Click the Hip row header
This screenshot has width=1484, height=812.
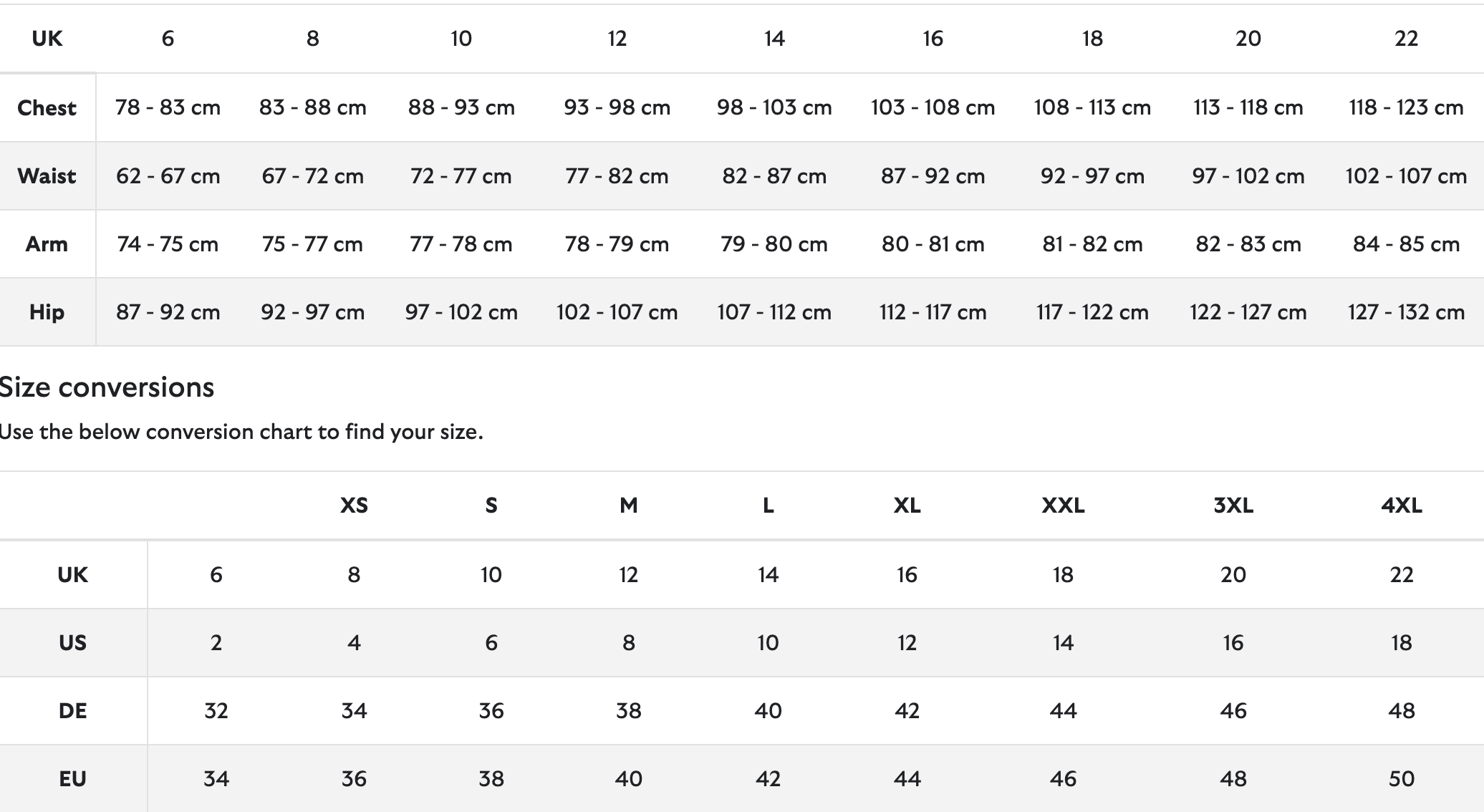47,312
